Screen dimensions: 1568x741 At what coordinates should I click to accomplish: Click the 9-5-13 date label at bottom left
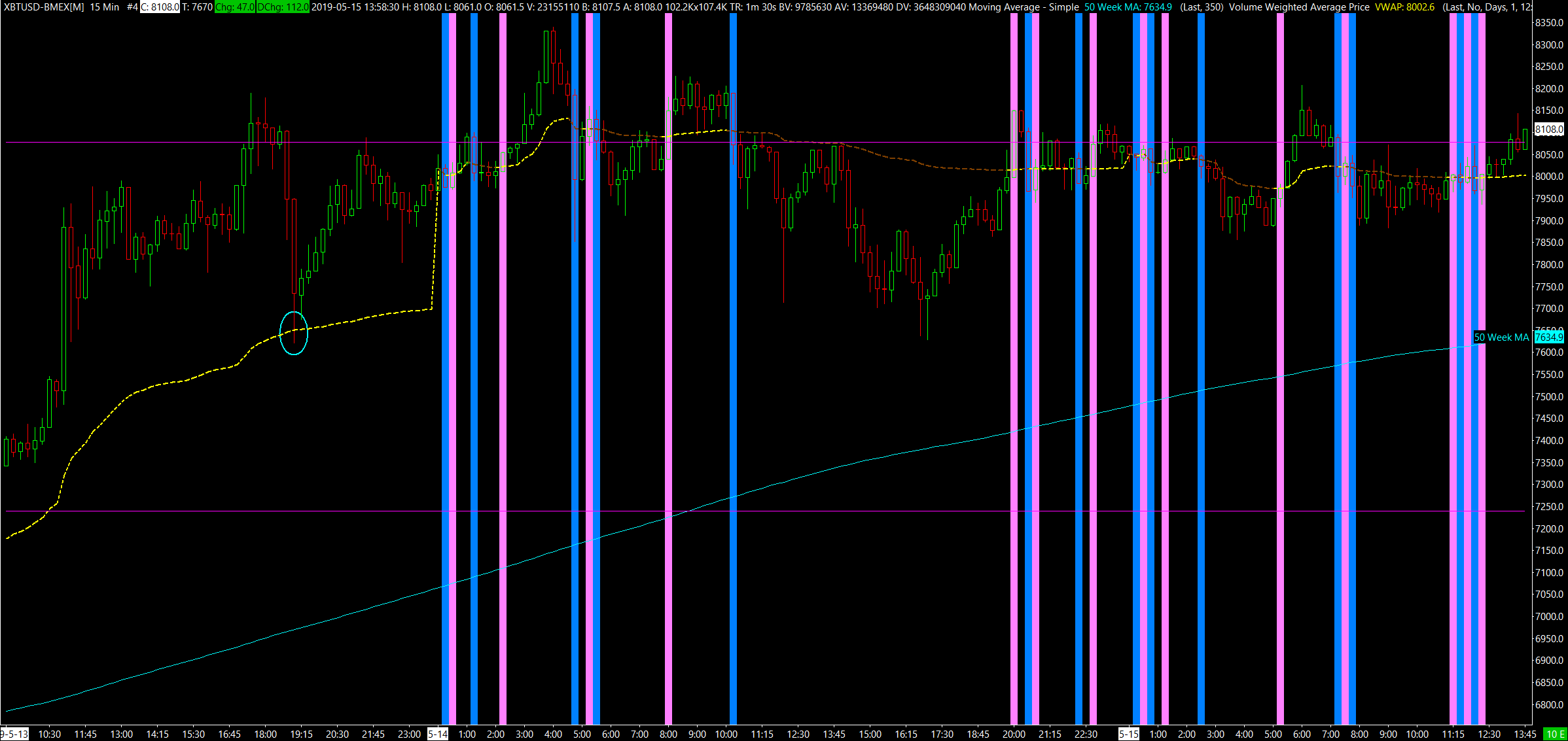(x=14, y=734)
